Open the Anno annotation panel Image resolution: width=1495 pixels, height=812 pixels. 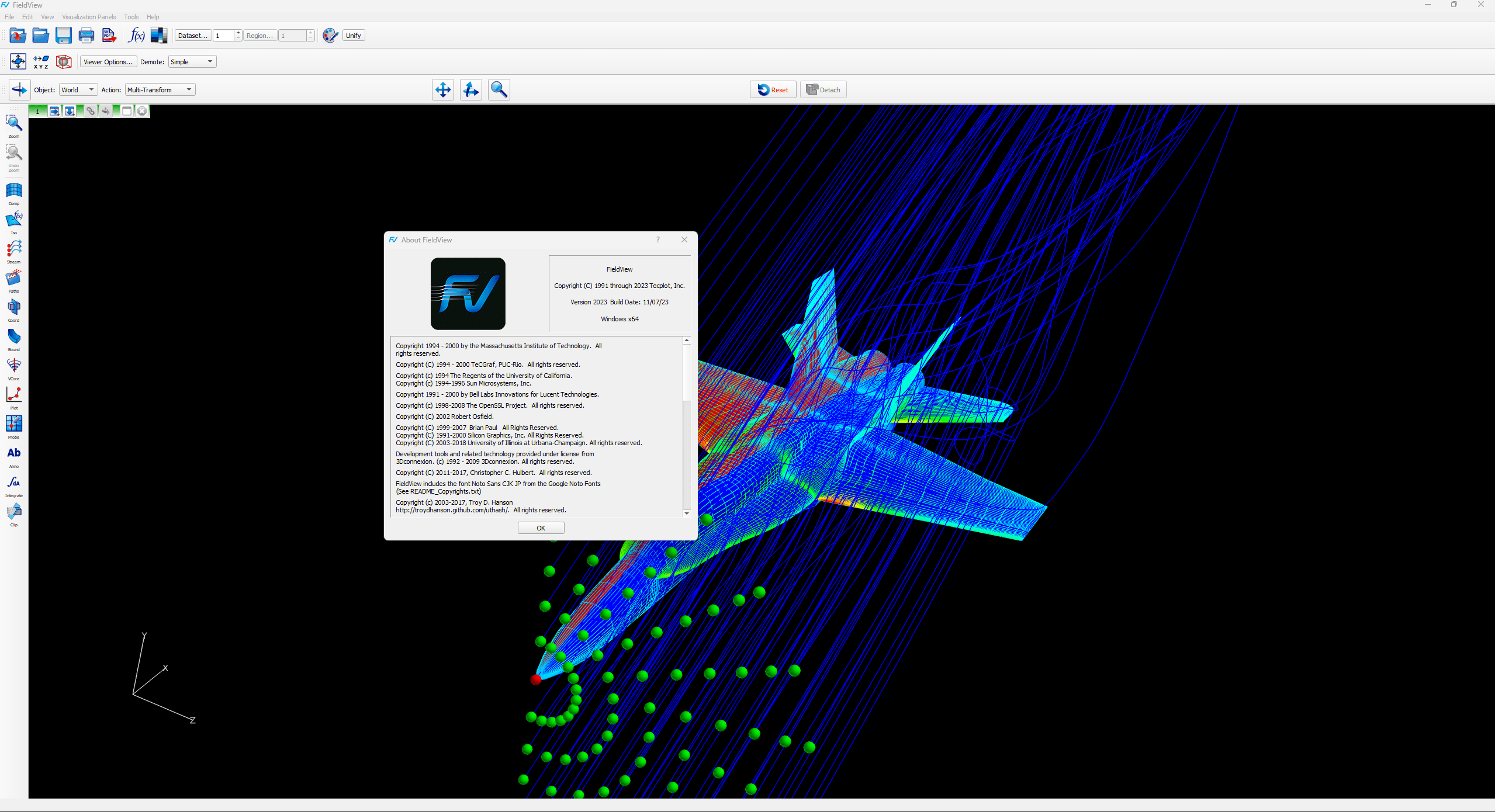click(14, 457)
